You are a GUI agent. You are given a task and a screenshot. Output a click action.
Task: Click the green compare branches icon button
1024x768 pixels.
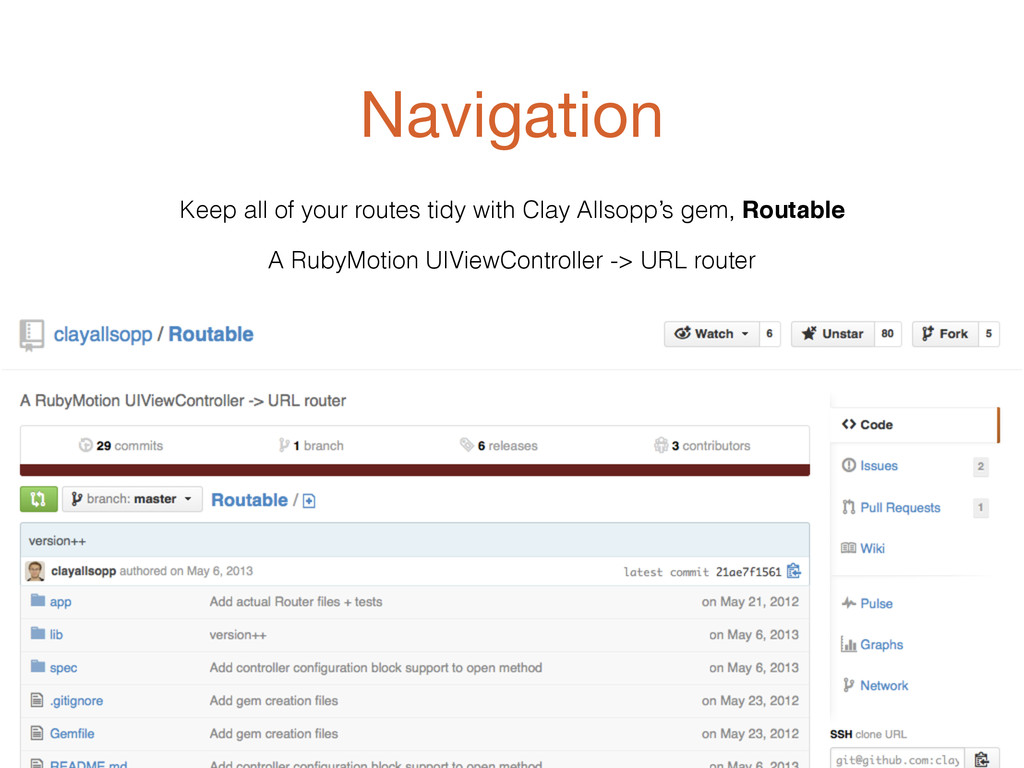click(39, 500)
